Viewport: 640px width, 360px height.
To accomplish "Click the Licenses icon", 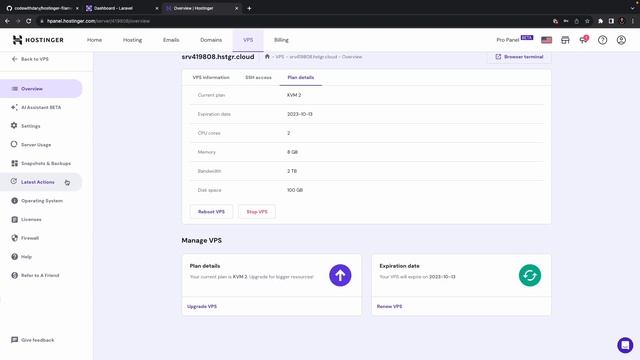I will [14, 219].
